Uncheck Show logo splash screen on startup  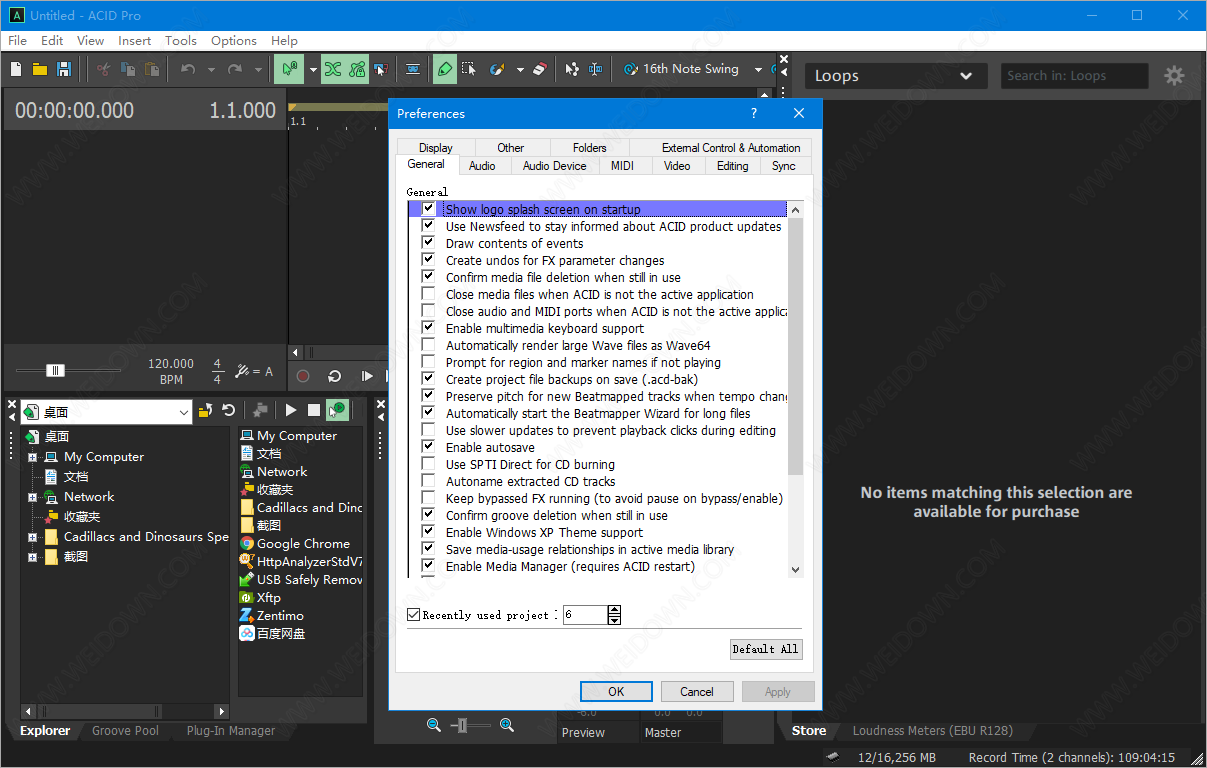pyautogui.click(x=428, y=209)
